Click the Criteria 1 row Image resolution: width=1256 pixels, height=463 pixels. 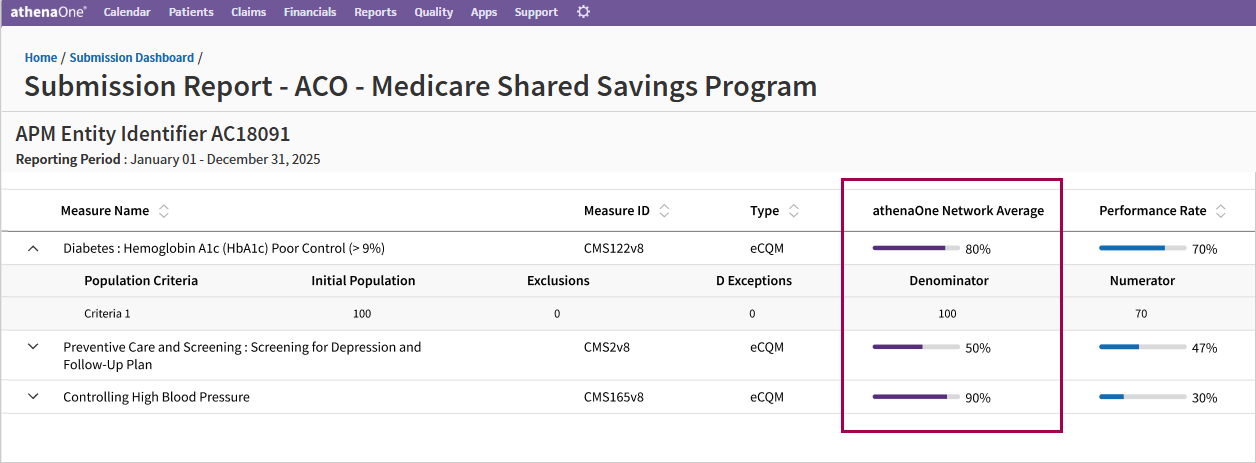point(107,314)
